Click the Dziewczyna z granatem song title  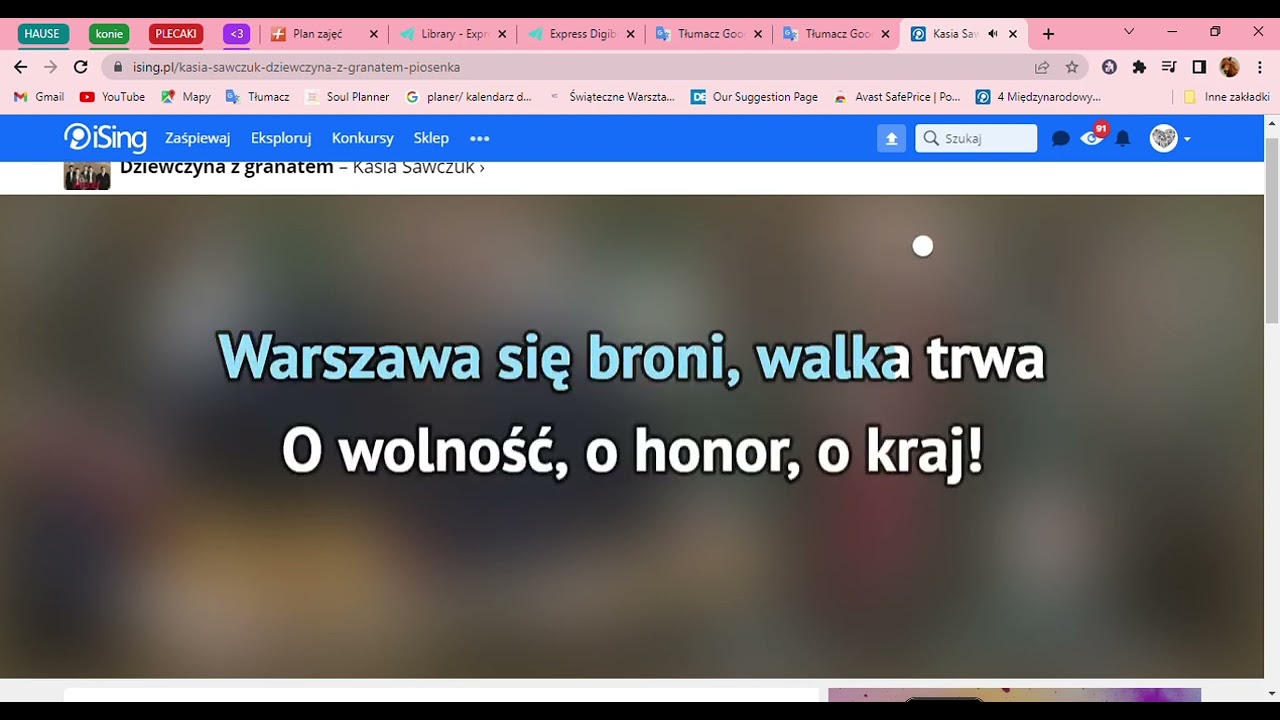click(227, 168)
